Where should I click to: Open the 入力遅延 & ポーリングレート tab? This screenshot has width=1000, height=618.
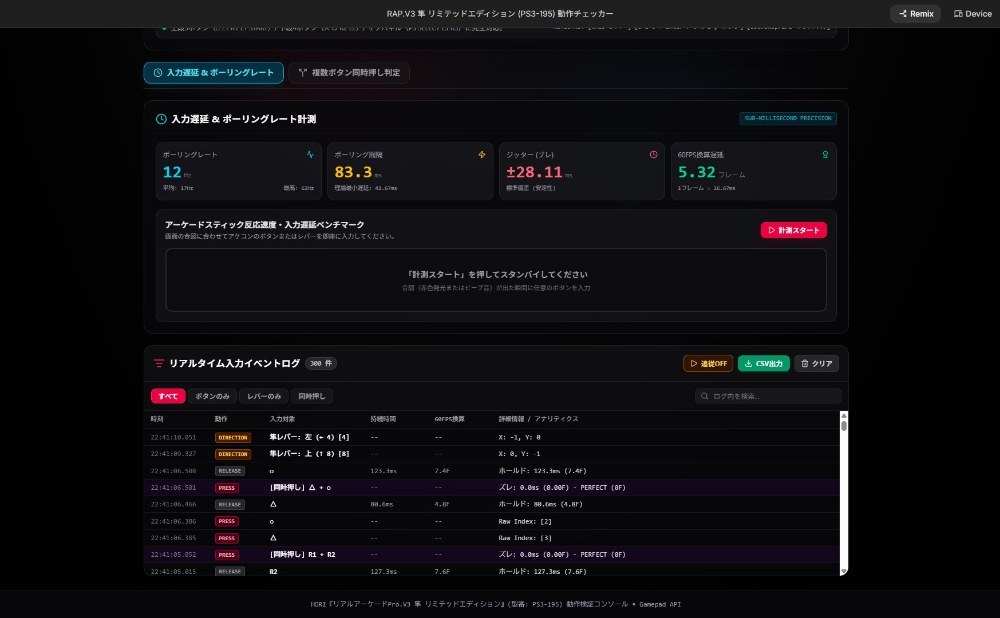tap(214, 73)
